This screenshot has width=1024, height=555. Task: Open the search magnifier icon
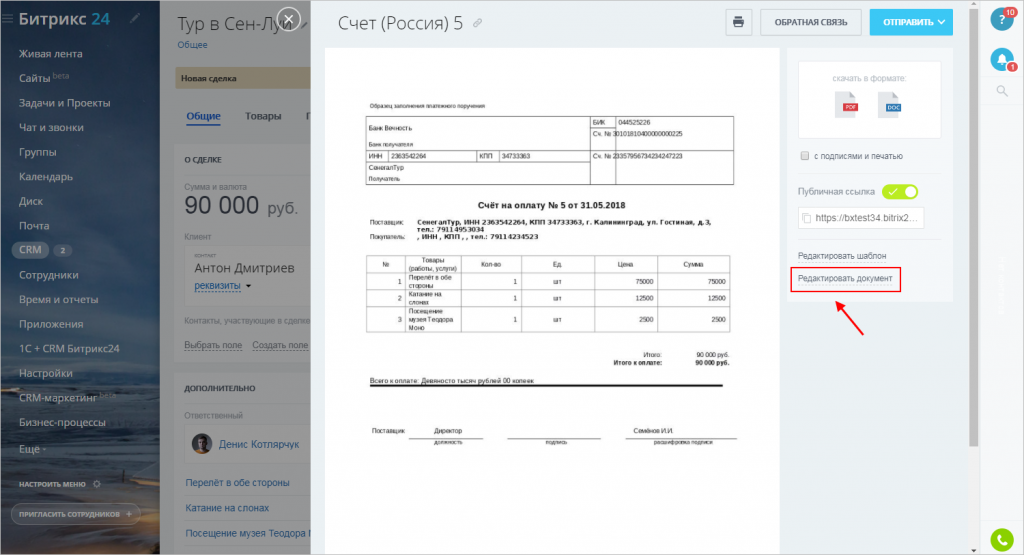tap(1002, 91)
